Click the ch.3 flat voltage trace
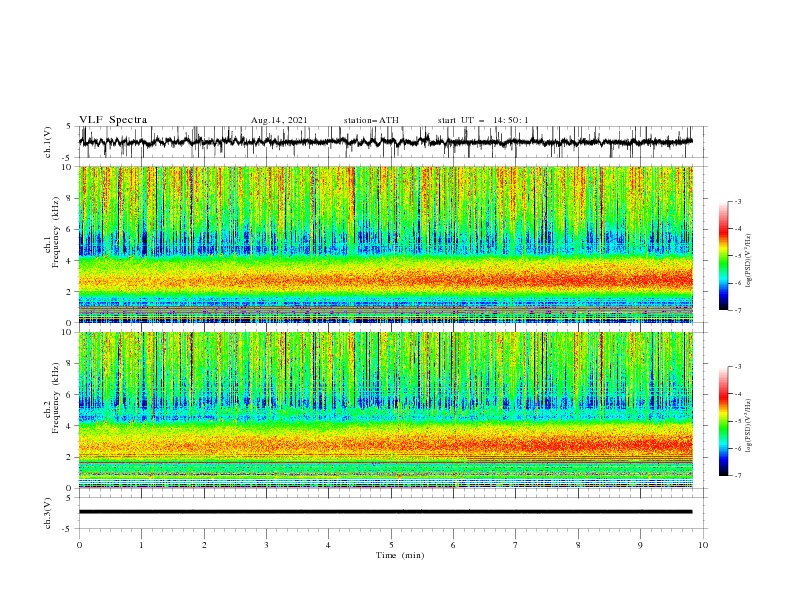The height and width of the screenshot is (612, 792). pos(385,512)
